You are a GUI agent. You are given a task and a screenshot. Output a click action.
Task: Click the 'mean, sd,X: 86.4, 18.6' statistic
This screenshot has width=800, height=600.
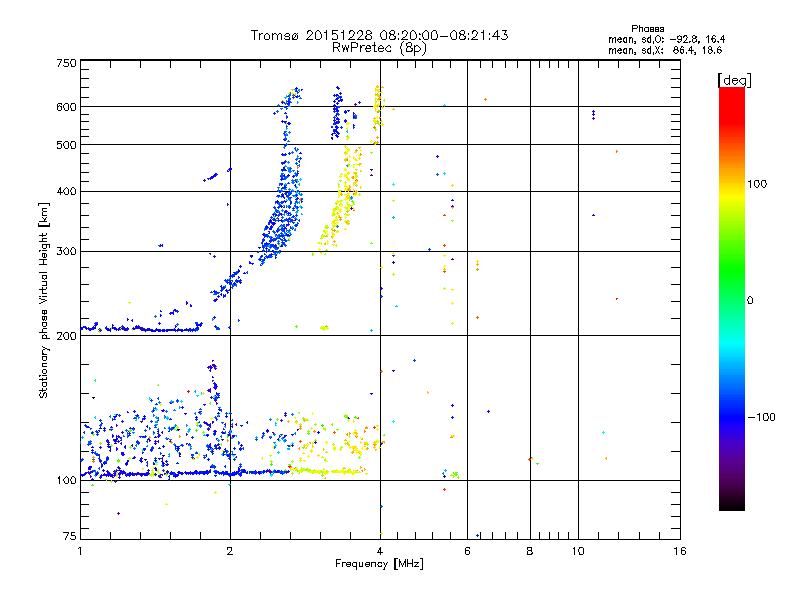[665, 50]
